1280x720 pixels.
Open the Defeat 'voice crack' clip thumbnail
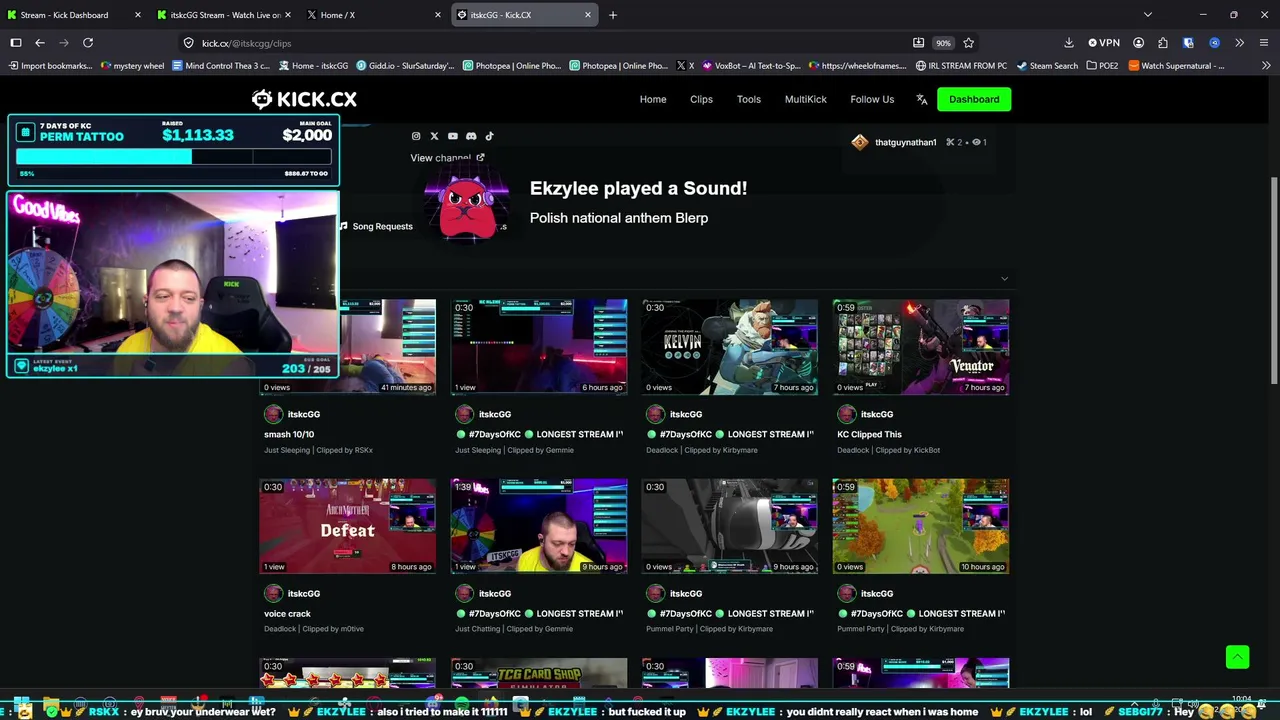pyautogui.click(x=348, y=526)
